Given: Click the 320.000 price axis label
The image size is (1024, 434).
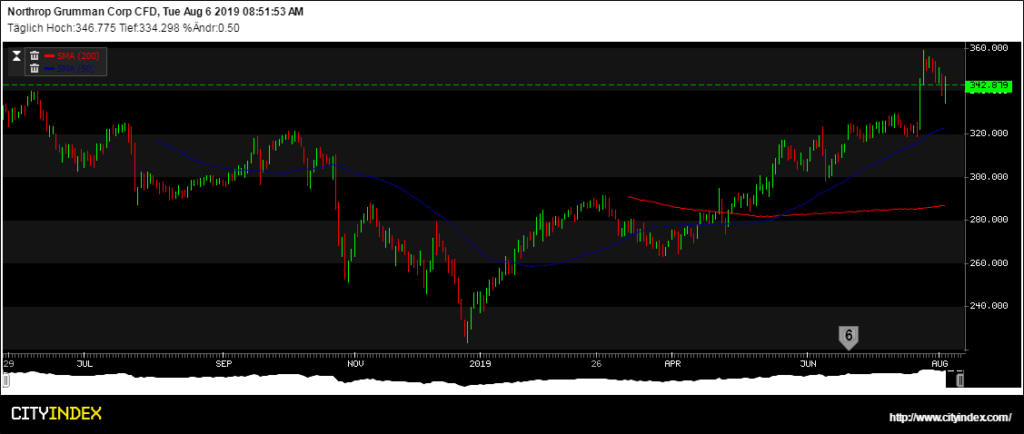Looking at the screenshot, I should click(x=989, y=133).
